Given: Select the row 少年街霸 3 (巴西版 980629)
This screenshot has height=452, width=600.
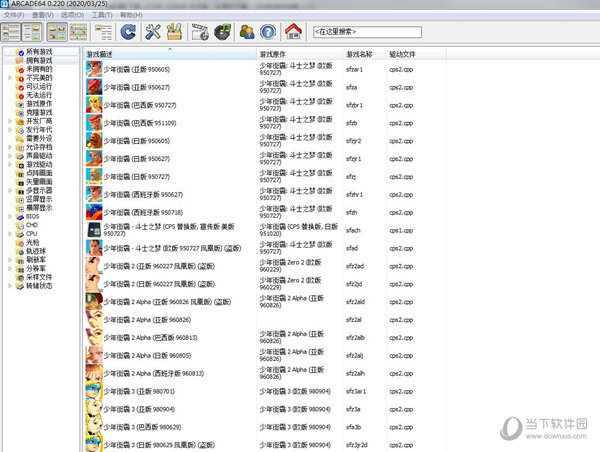Looking at the screenshot, I should [265, 427].
